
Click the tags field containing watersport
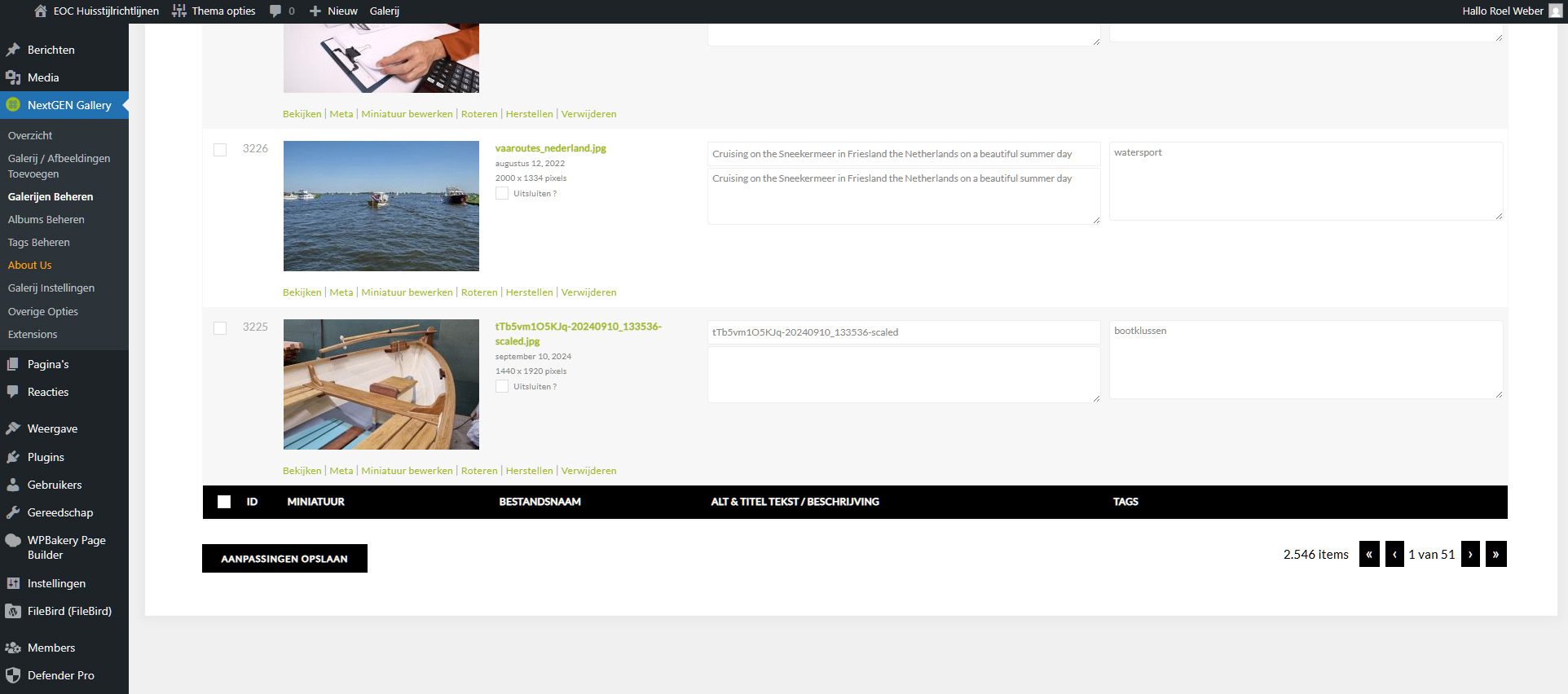1306,181
